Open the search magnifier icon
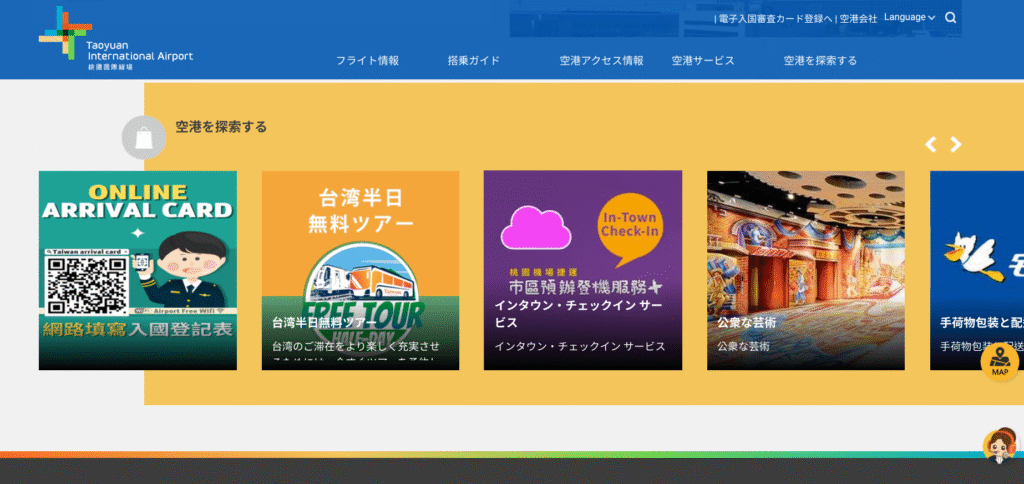Viewport: 1024px width, 484px height. (950, 18)
